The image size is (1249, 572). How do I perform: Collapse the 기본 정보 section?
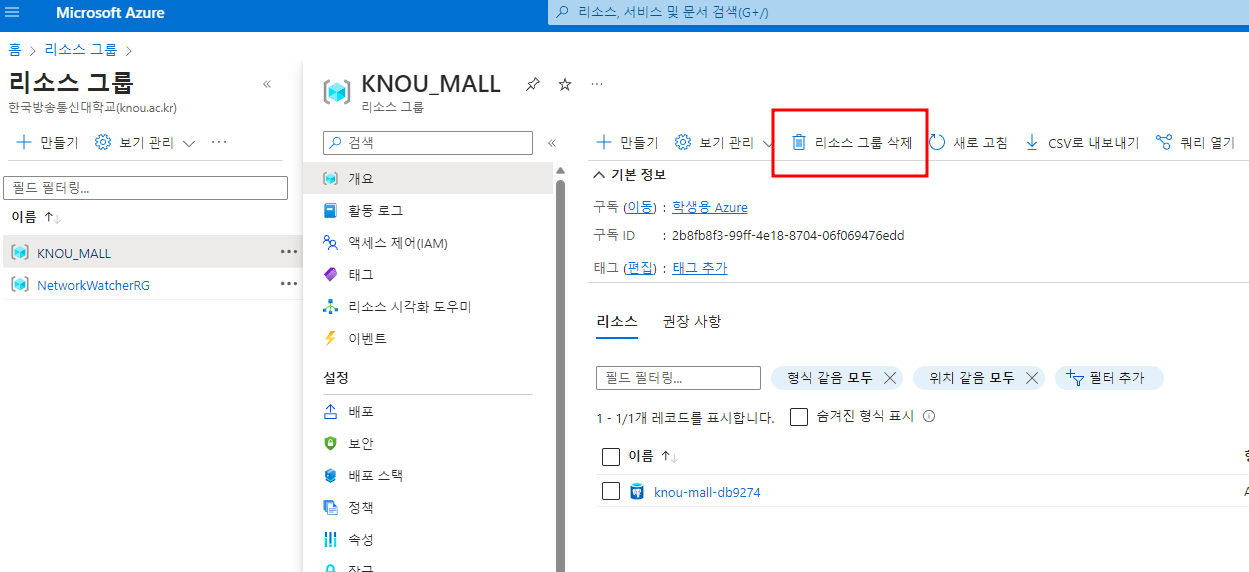[630, 174]
